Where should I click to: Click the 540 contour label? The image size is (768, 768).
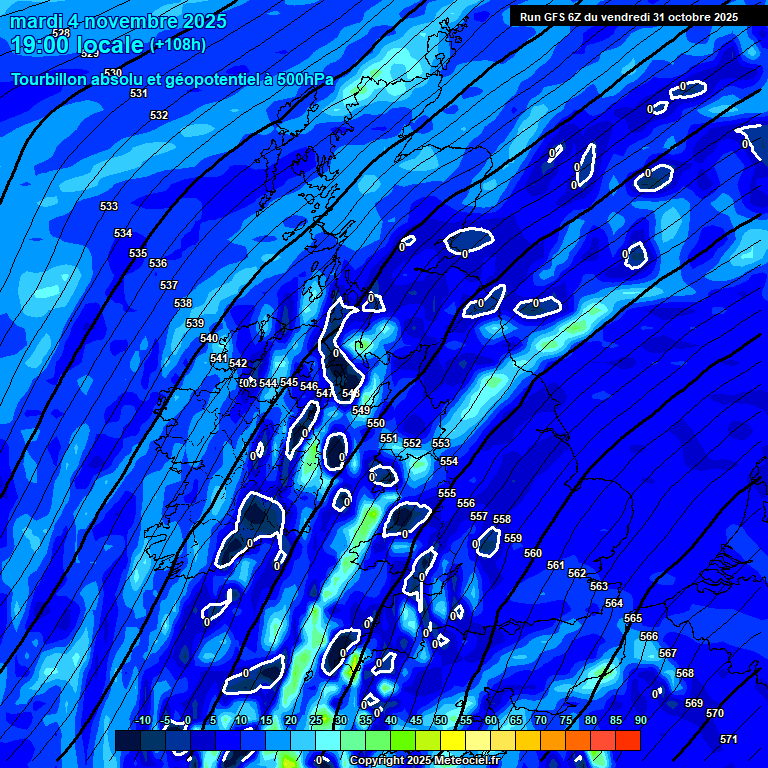point(209,339)
